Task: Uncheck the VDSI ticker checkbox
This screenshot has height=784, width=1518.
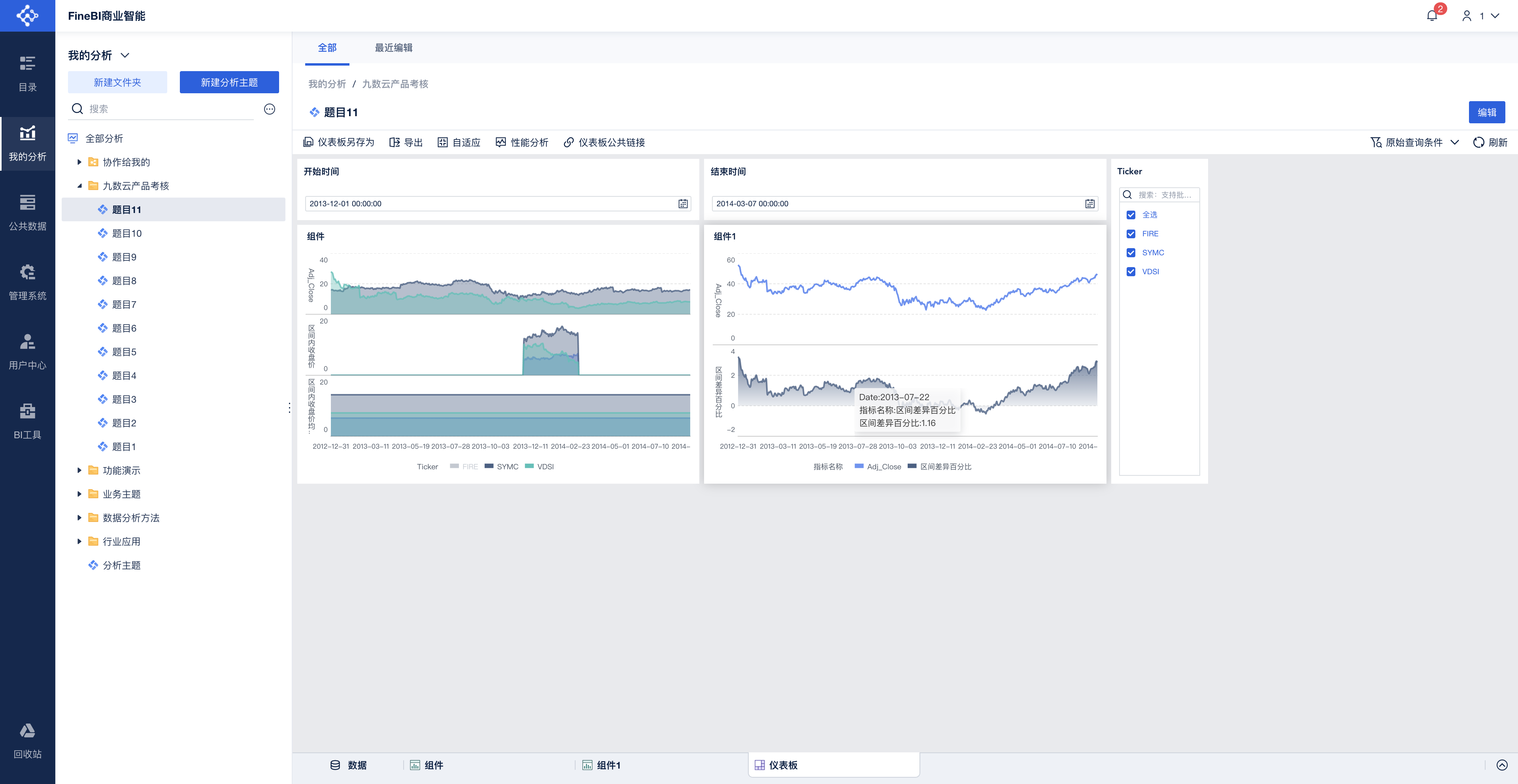Action: tap(1131, 271)
